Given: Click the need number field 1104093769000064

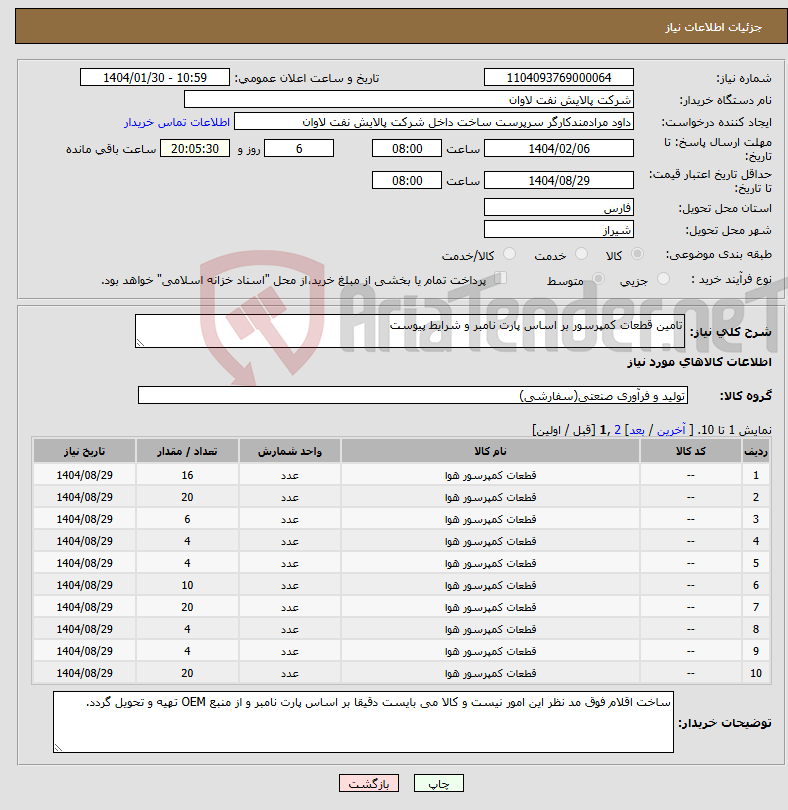Looking at the screenshot, I should (x=559, y=77).
